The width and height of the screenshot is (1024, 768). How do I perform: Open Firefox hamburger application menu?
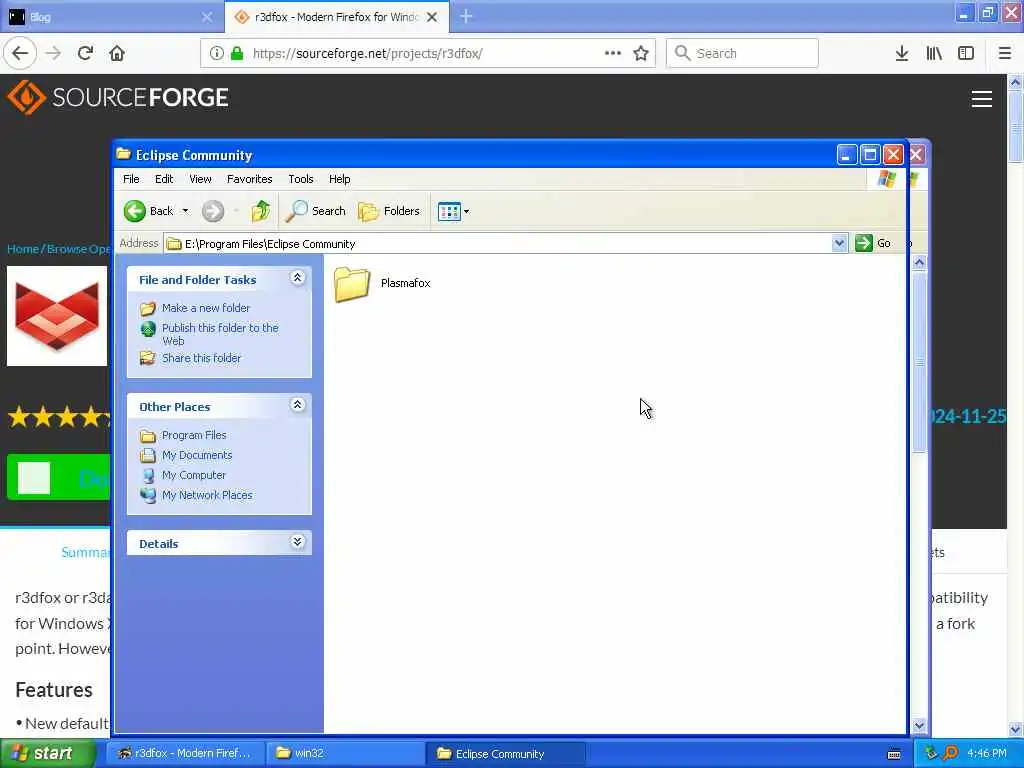point(1004,53)
